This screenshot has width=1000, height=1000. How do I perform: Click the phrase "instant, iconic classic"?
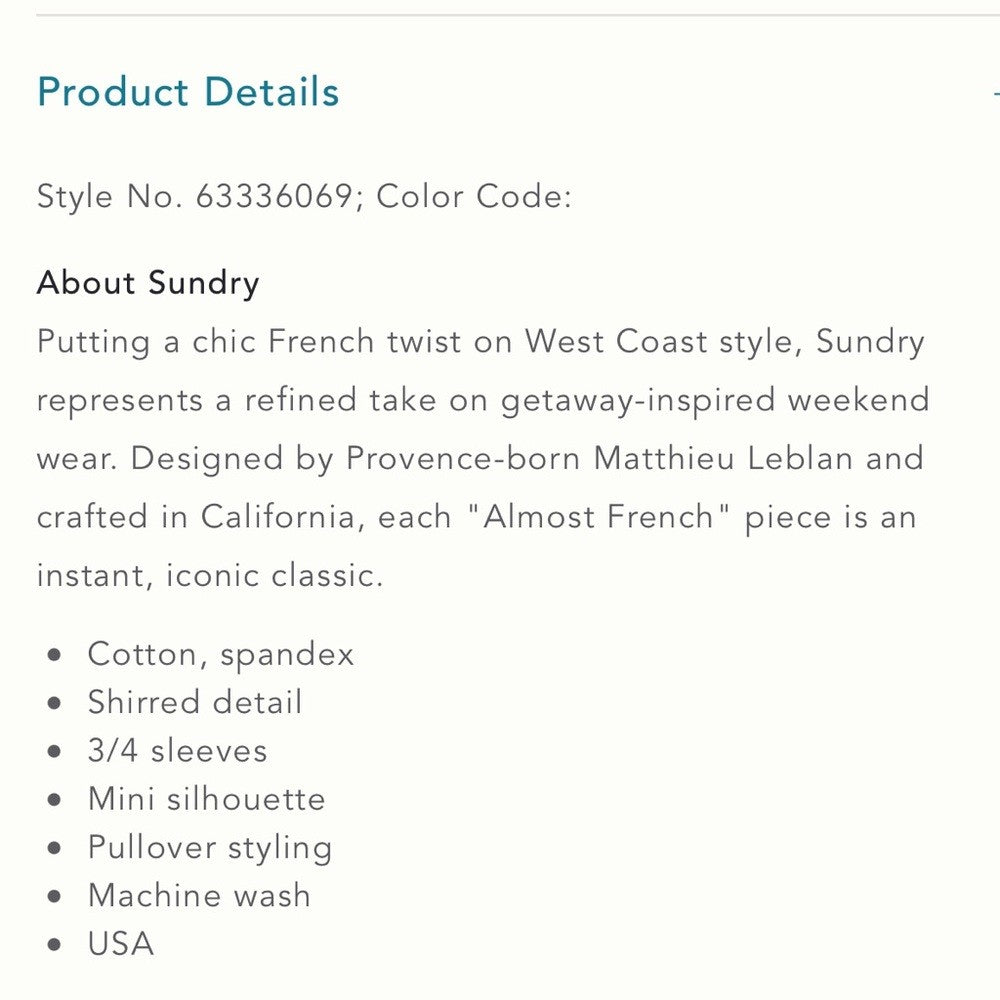pyautogui.click(x=209, y=576)
